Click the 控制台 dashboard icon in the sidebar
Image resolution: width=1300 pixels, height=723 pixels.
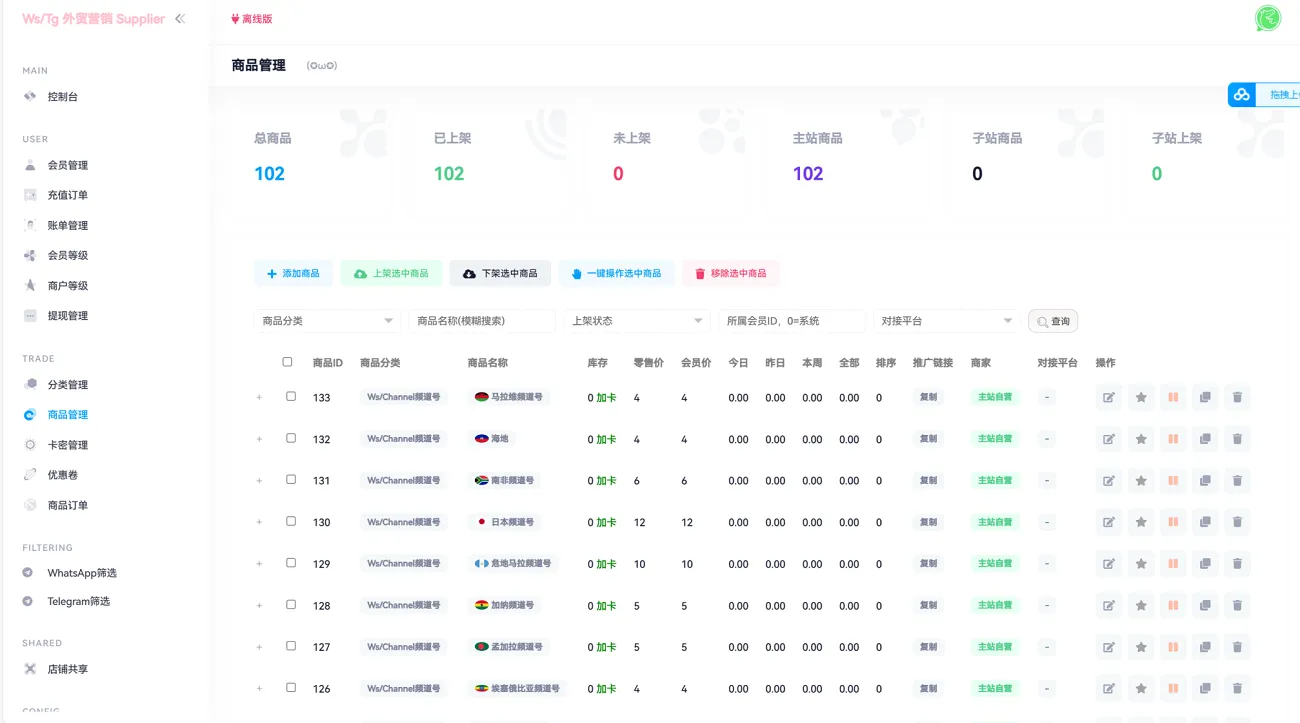[x=28, y=96]
